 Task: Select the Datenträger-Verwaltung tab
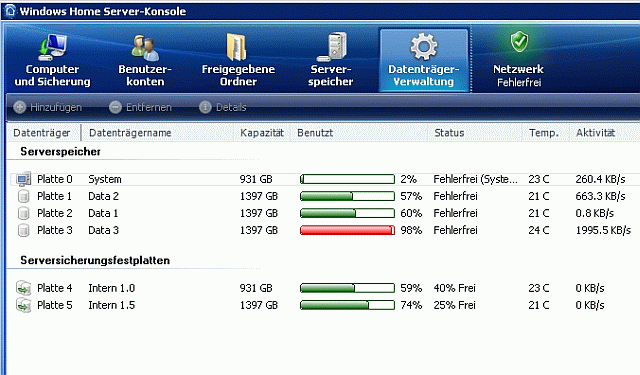coord(424,60)
